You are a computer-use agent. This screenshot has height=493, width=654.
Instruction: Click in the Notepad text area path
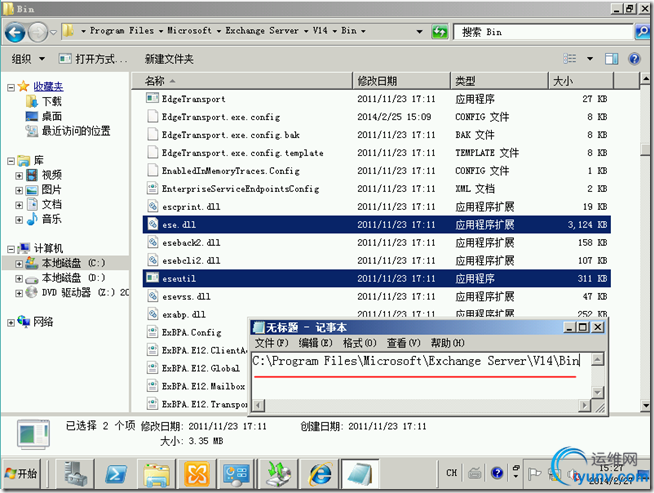(x=416, y=361)
